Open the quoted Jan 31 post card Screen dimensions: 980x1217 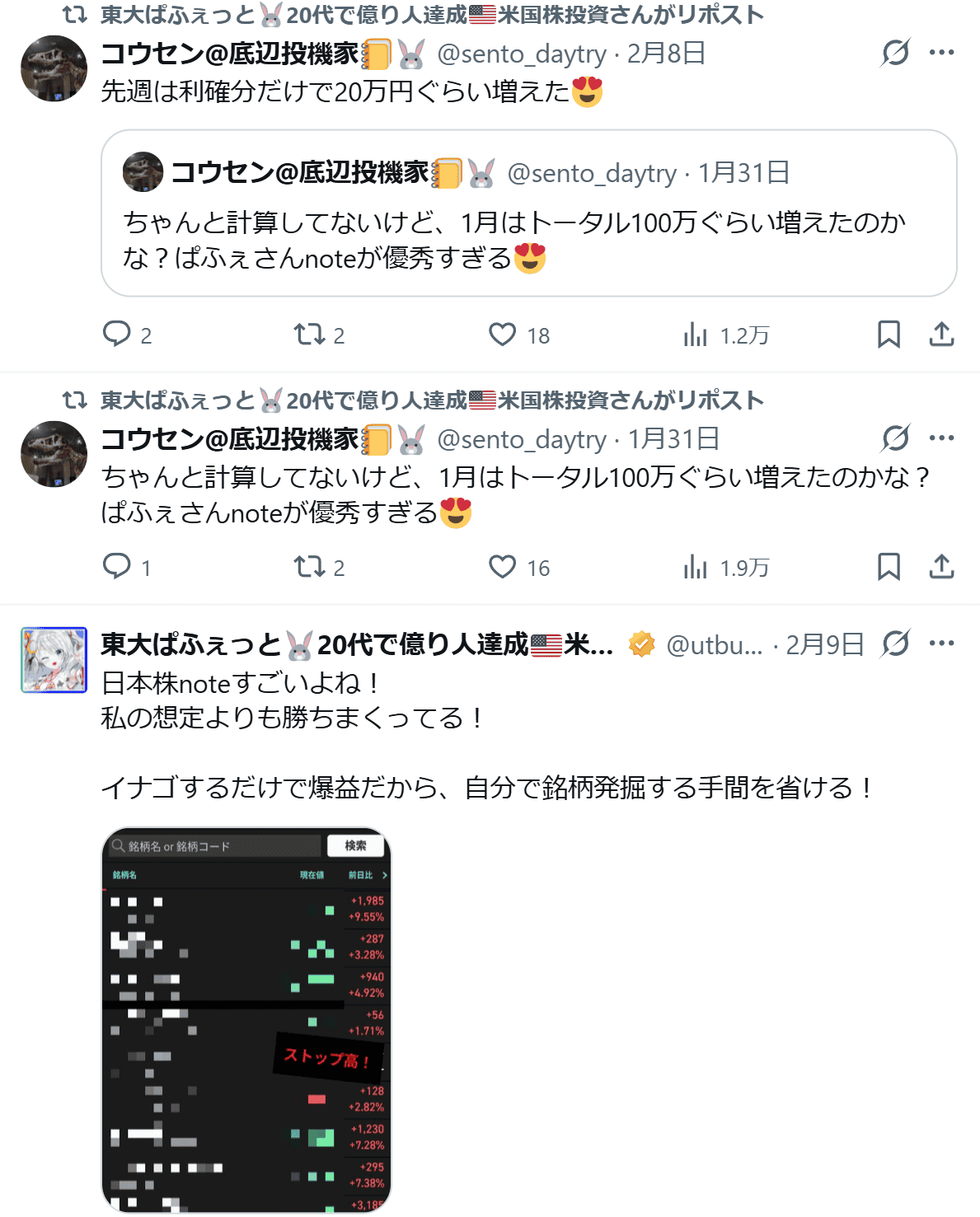(x=529, y=213)
